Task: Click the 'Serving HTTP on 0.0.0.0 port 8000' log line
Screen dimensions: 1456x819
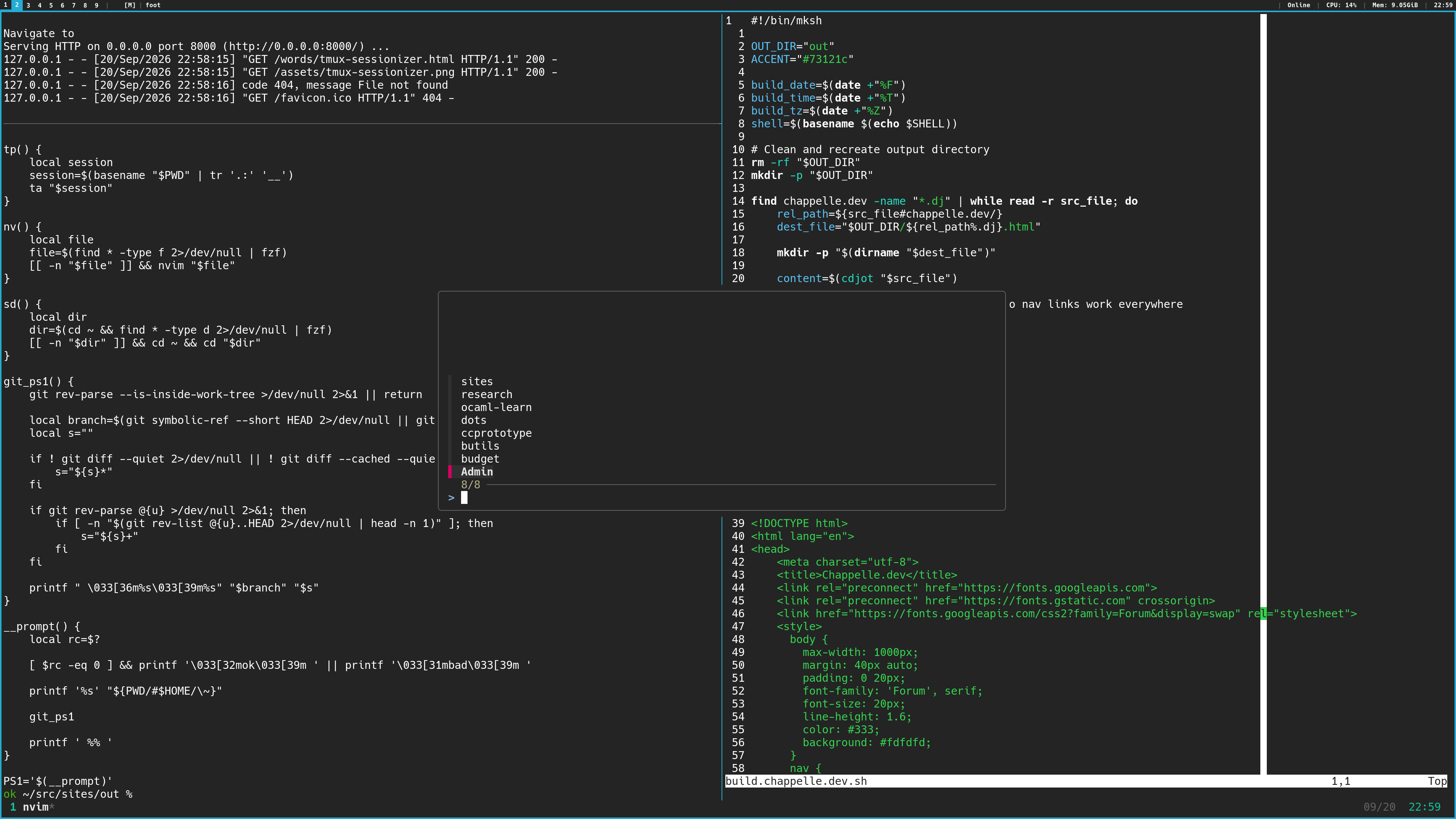Action: 197,46
